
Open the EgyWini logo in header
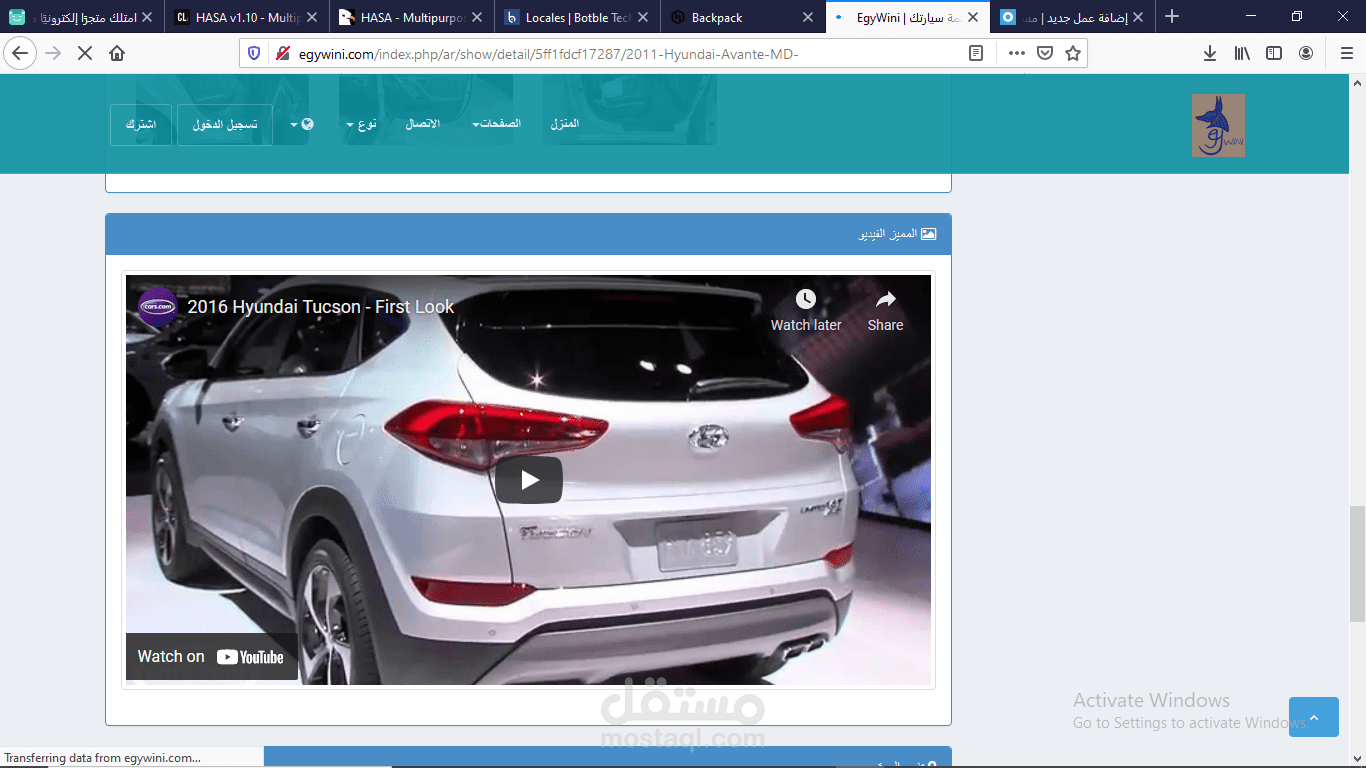point(1218,125)
